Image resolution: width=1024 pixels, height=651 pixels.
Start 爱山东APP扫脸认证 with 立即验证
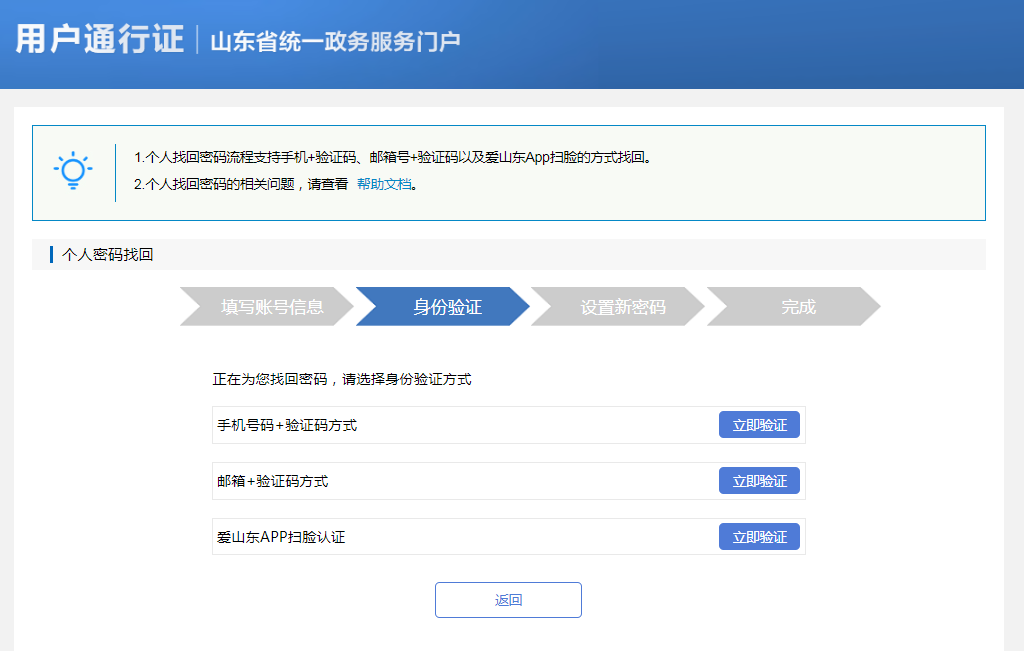pyautogui.click(x=759, y=536)
